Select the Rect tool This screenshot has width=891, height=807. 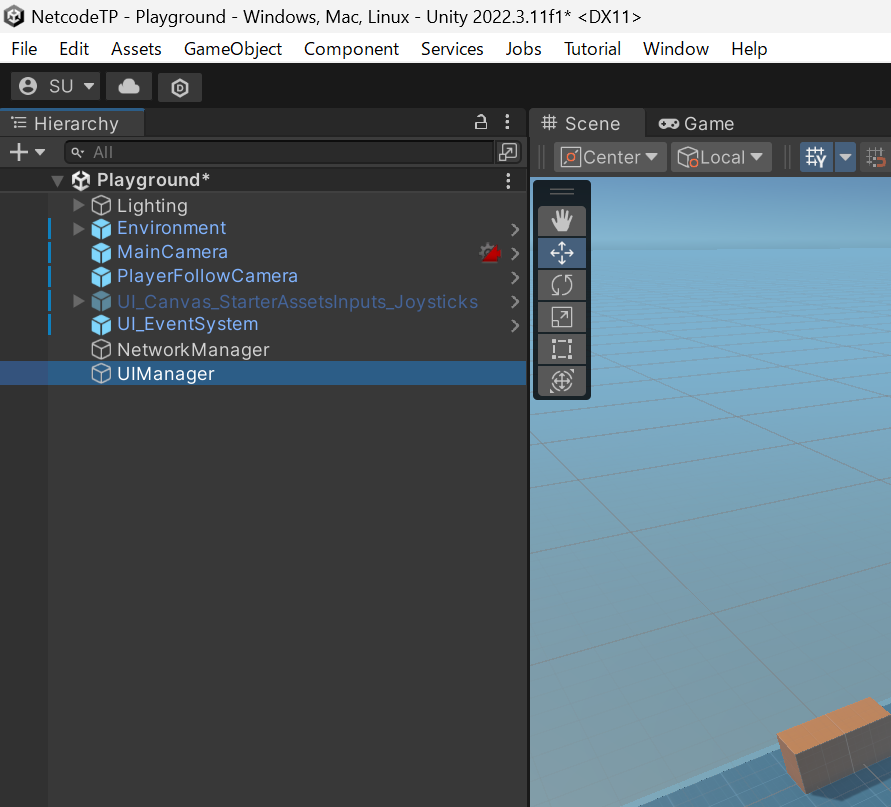coord(562,349)
